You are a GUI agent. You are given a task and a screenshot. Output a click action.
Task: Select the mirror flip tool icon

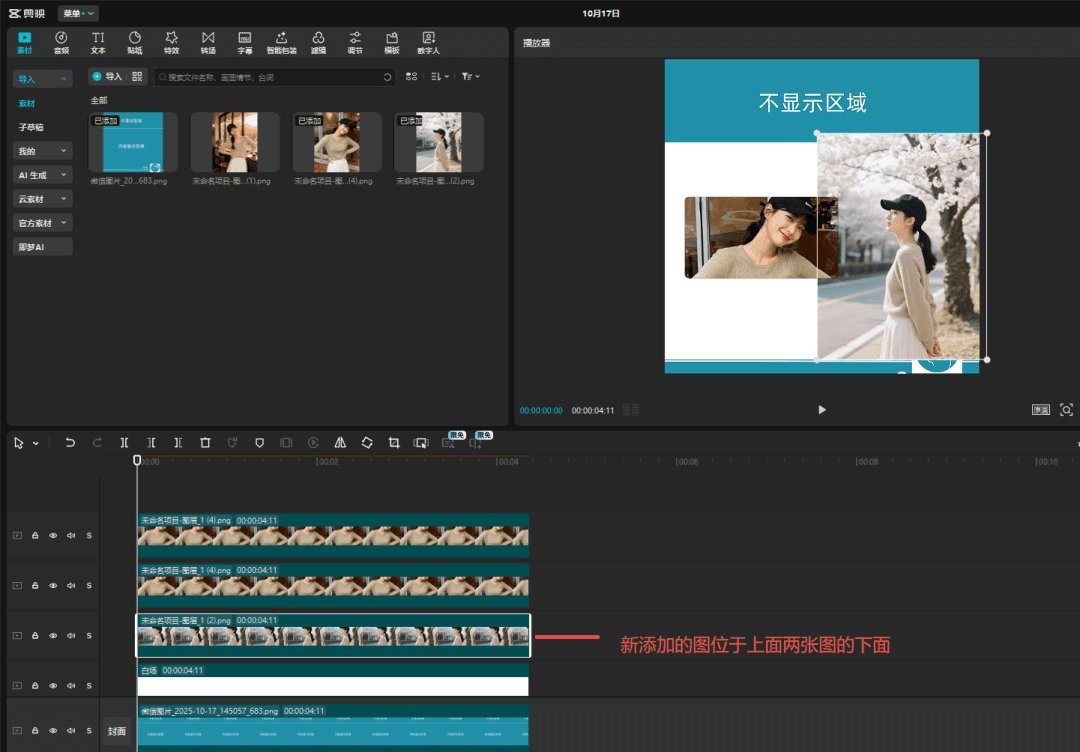[340, 442]
